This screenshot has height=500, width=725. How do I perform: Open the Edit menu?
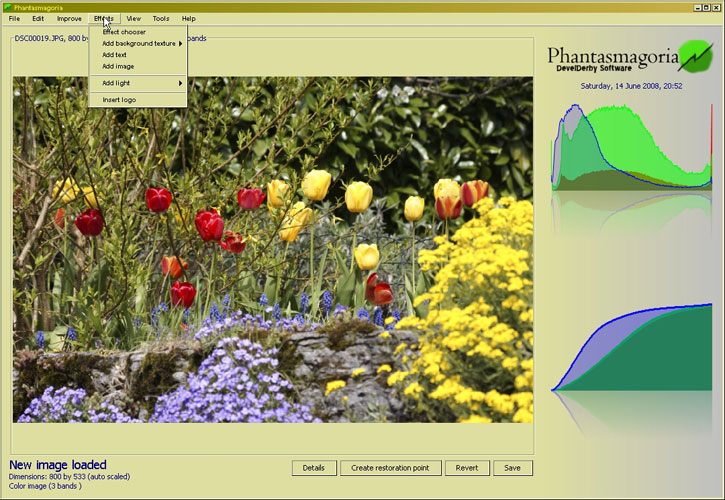point(37,19)
